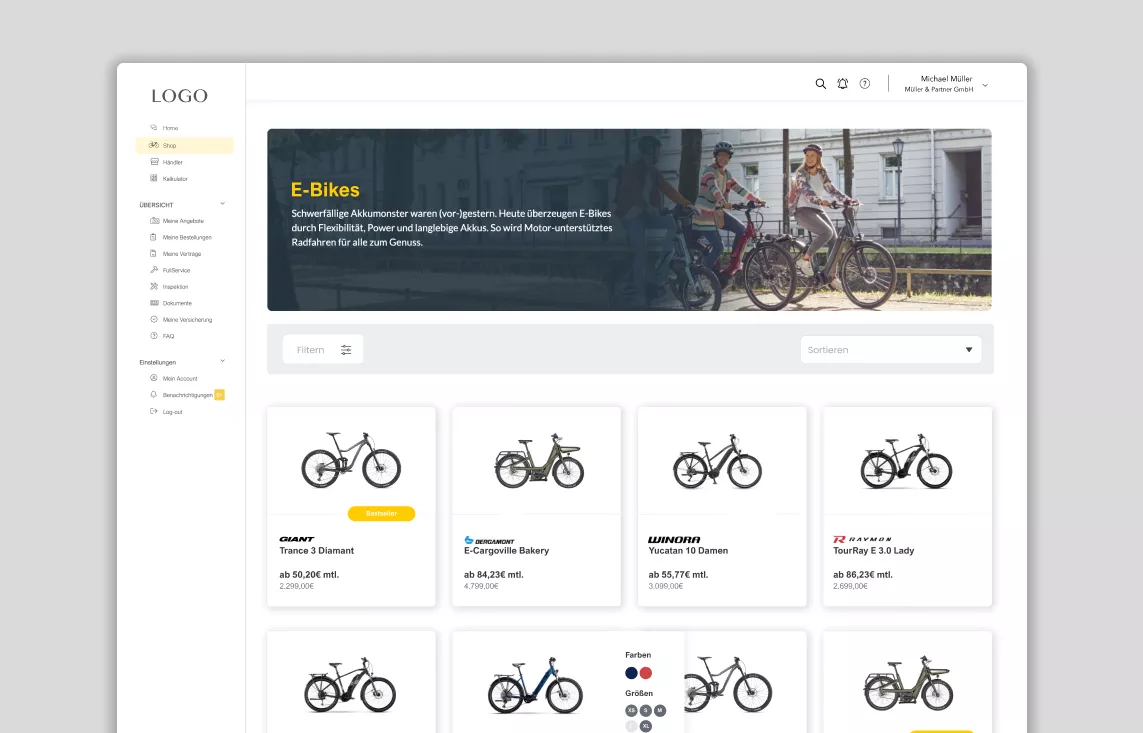This screenshot has height=733, width=1143.
Task: Choose the dark blue color swatch
Action: (631, 673)
